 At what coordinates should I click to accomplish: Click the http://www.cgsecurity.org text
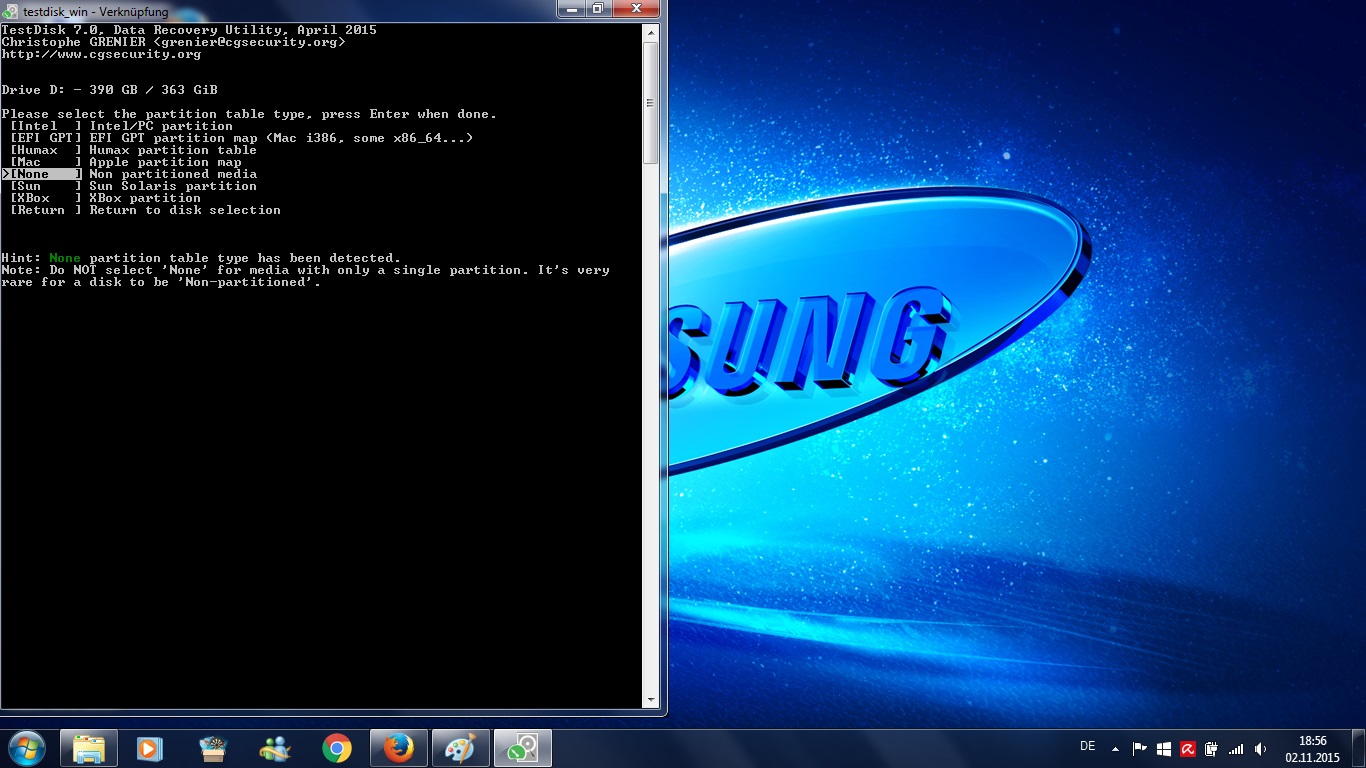click(x=101, y=54)
